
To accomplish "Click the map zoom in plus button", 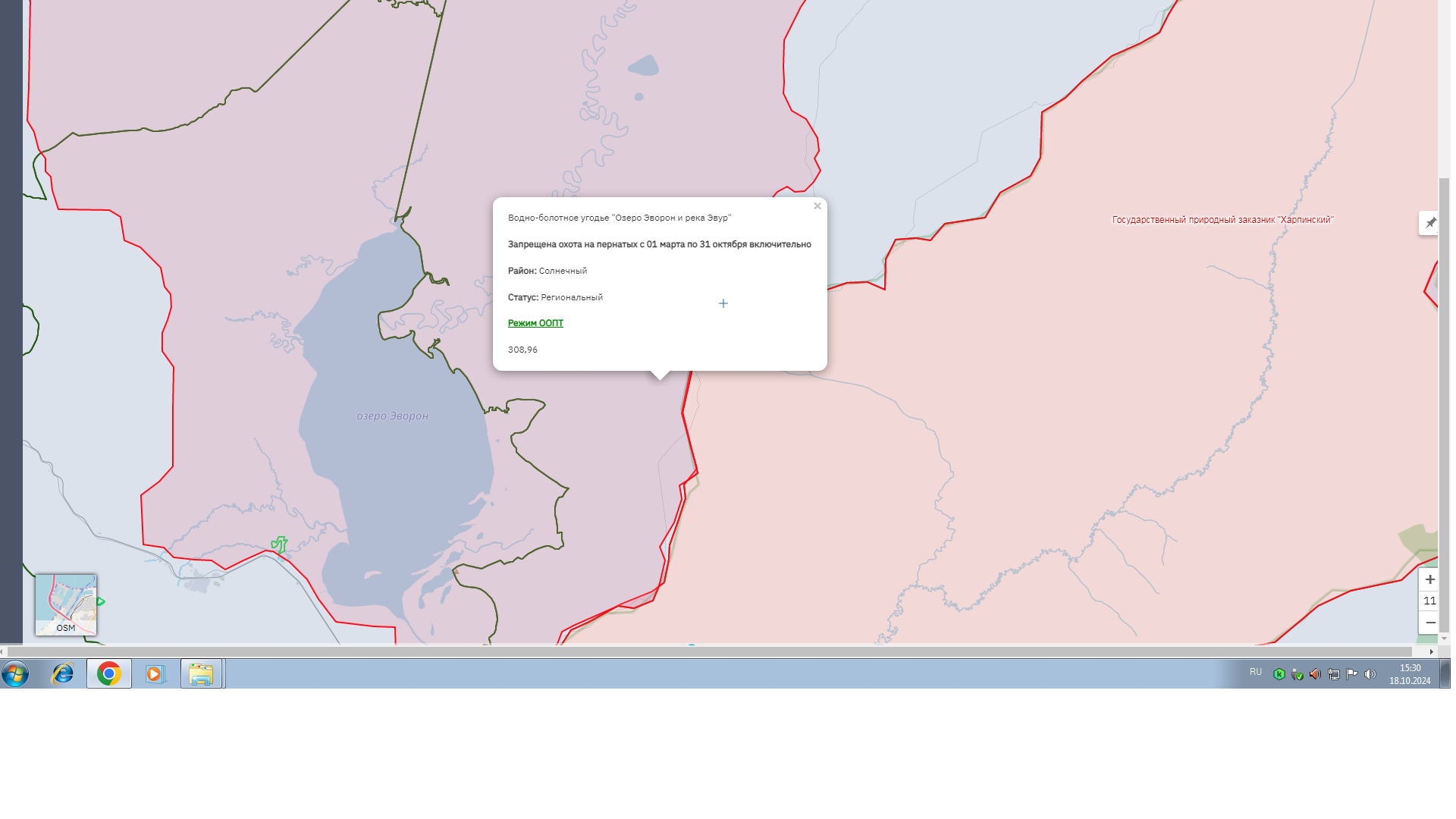I will click(x=1429, y=579).
